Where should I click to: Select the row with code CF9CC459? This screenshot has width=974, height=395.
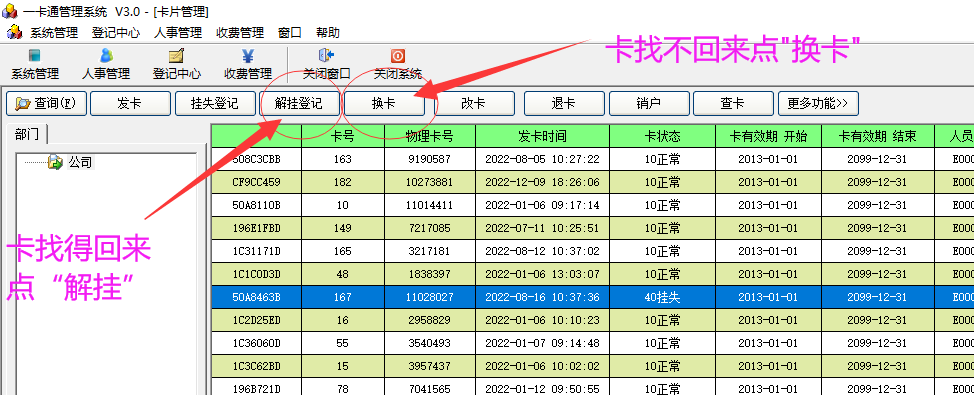click(x=593, y=182)
